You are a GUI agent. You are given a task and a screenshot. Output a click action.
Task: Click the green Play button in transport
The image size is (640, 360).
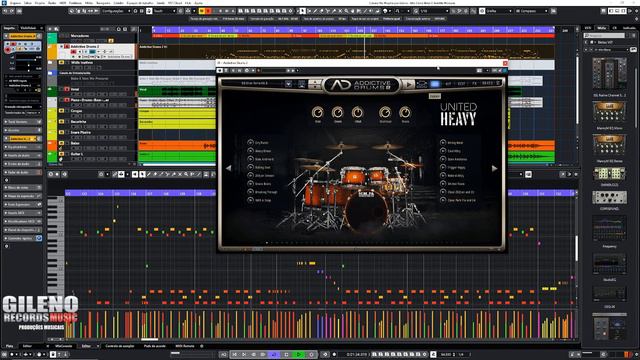pyautogui.click(x=299, y=355)
